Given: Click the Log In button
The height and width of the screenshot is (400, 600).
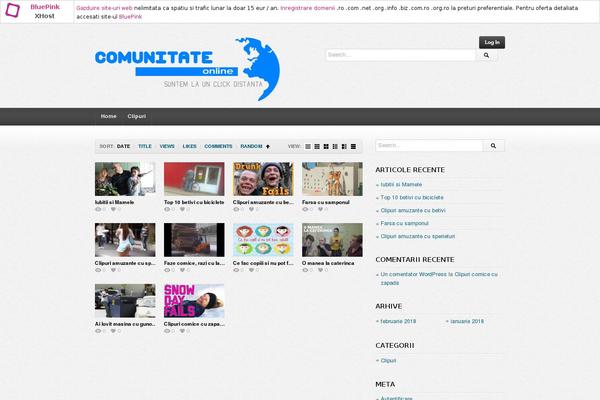Looking at the screenshot, I should (492, 42).
